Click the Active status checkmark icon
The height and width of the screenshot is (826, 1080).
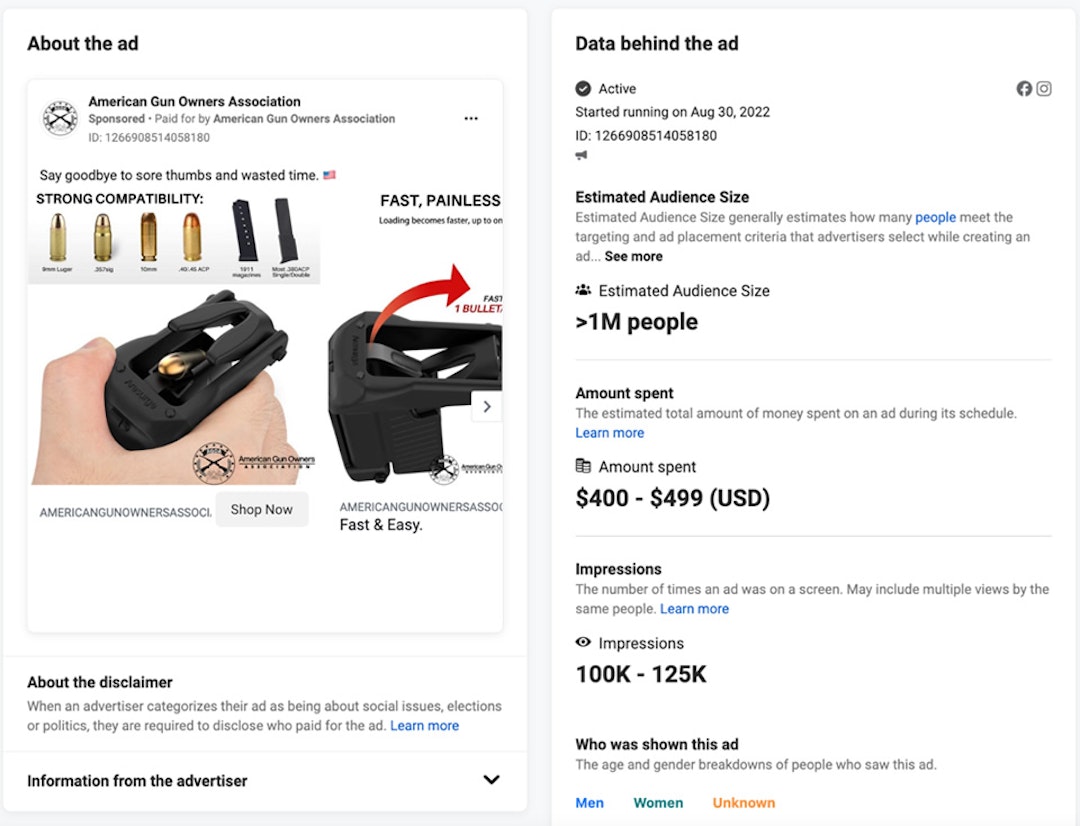pyautogui.click(x=582, y=88)
